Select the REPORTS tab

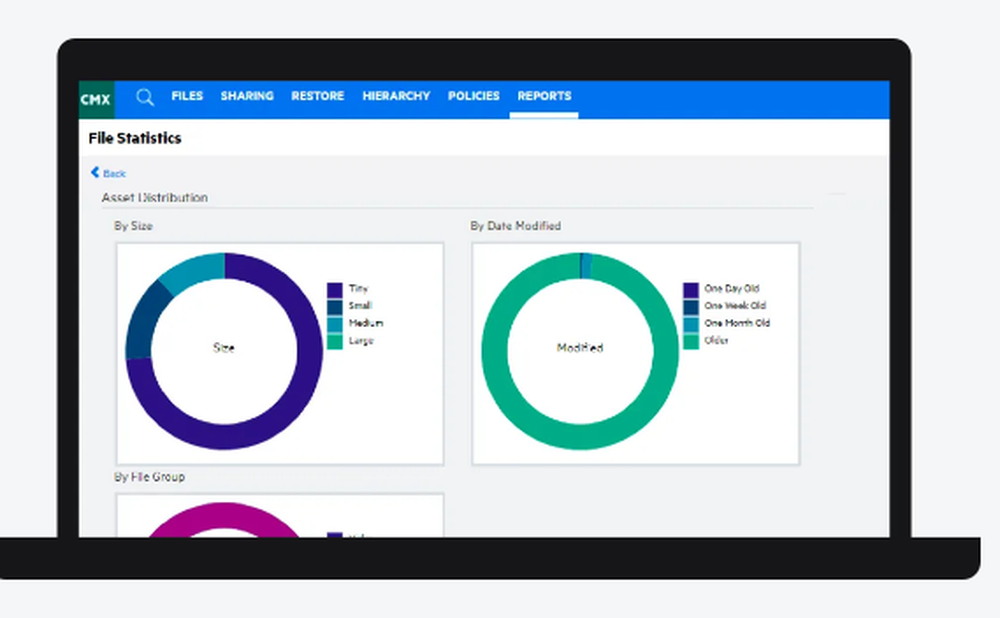[x=544, y=96]
